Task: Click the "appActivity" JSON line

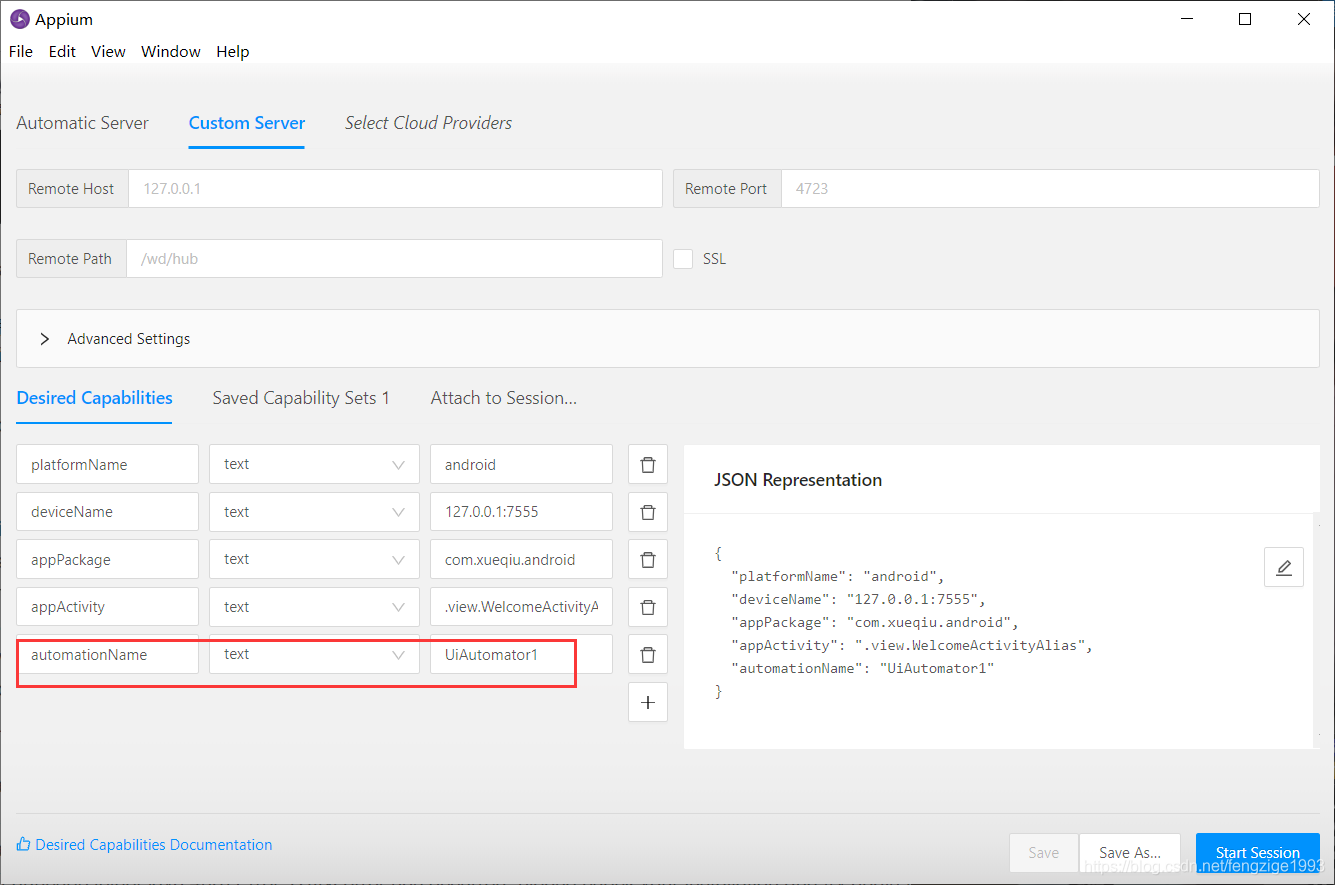Action: point(912,645)
